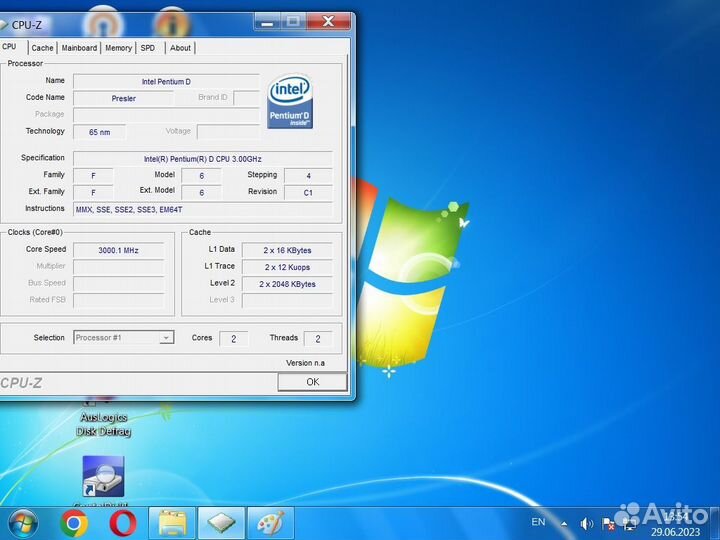Activate the CPU-Z chip icon in taskbar
Viewport: 720px width, 540px height.
222,523
